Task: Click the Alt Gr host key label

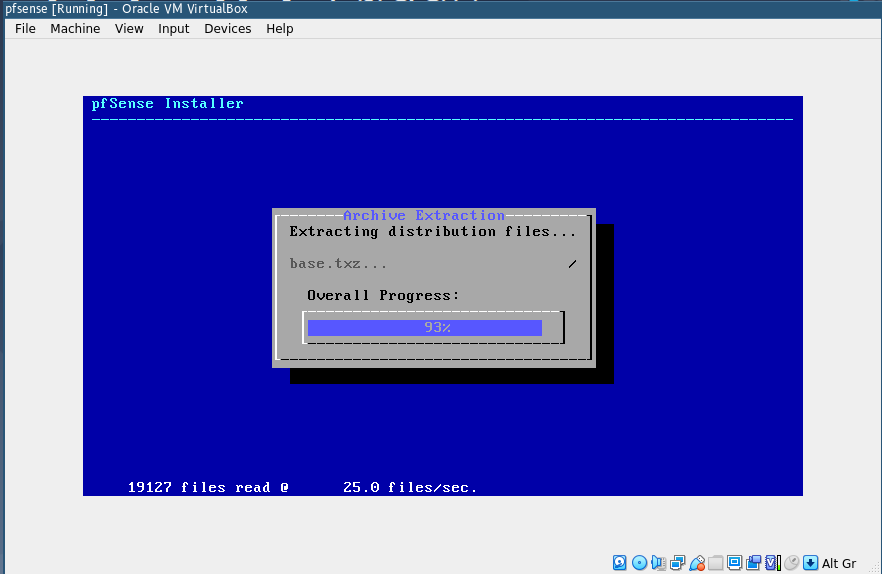Action: pyautogui.click(x=839, y=563)
